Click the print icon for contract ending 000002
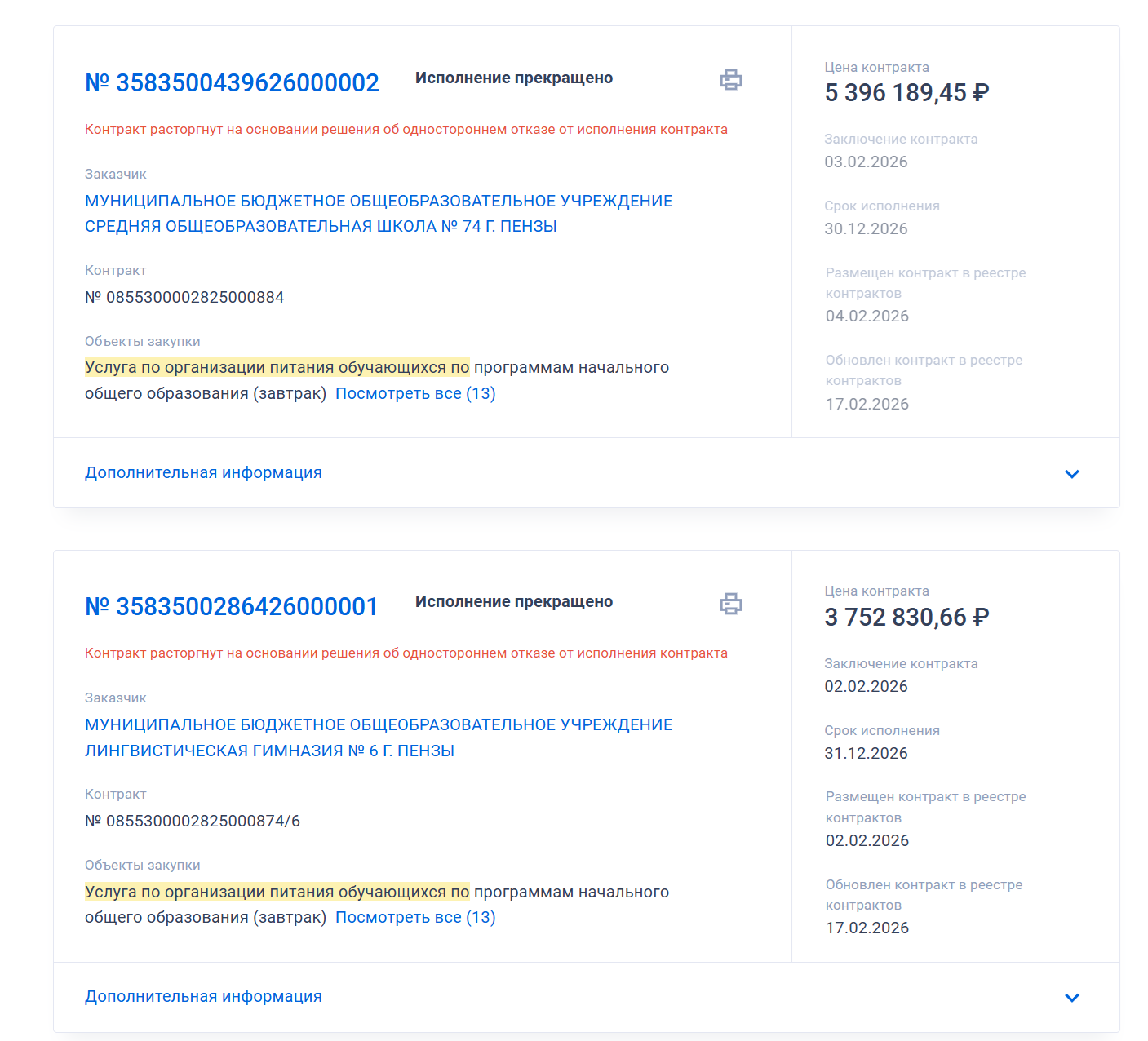 (730, 80)
